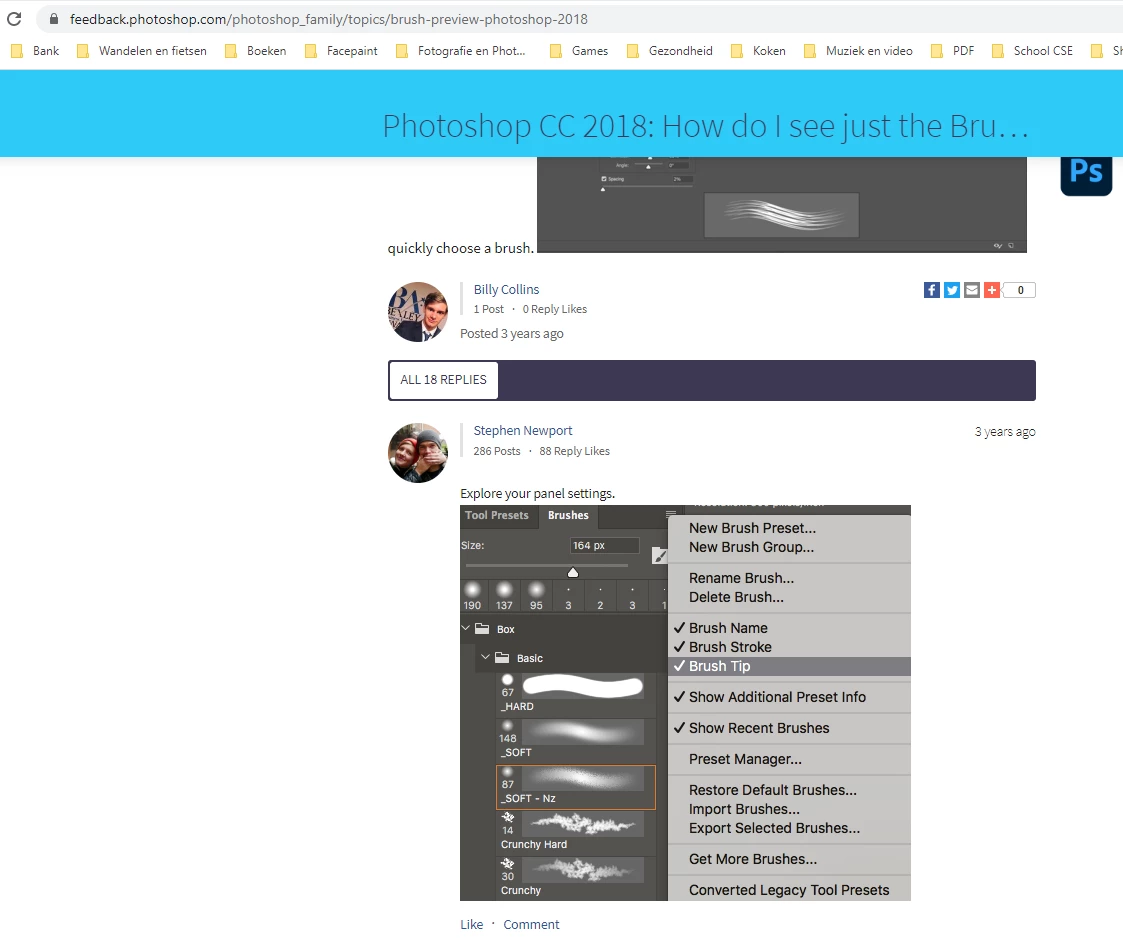
Task: Choose Converted Legacy Tool Presets entry
Action: (789, 890)
